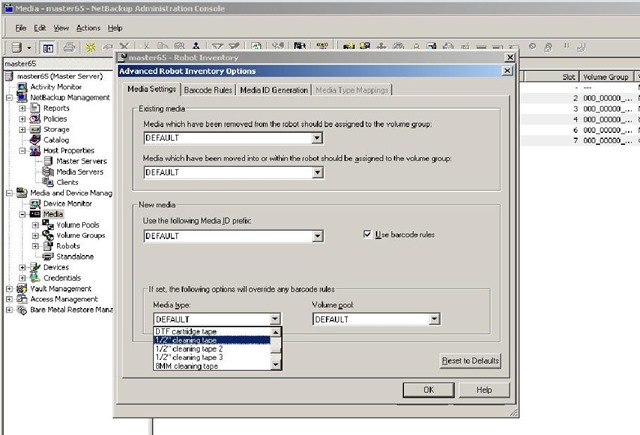
Task: Click the Policies icon in the tree
Action: 36,119
